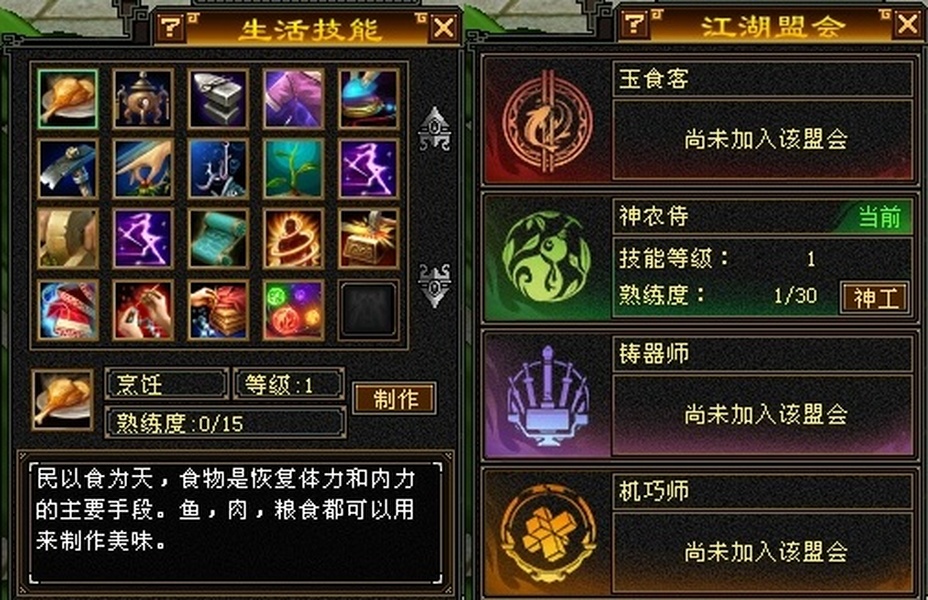
Task: Click the 制作 craft button
Action: pos(395,399)
